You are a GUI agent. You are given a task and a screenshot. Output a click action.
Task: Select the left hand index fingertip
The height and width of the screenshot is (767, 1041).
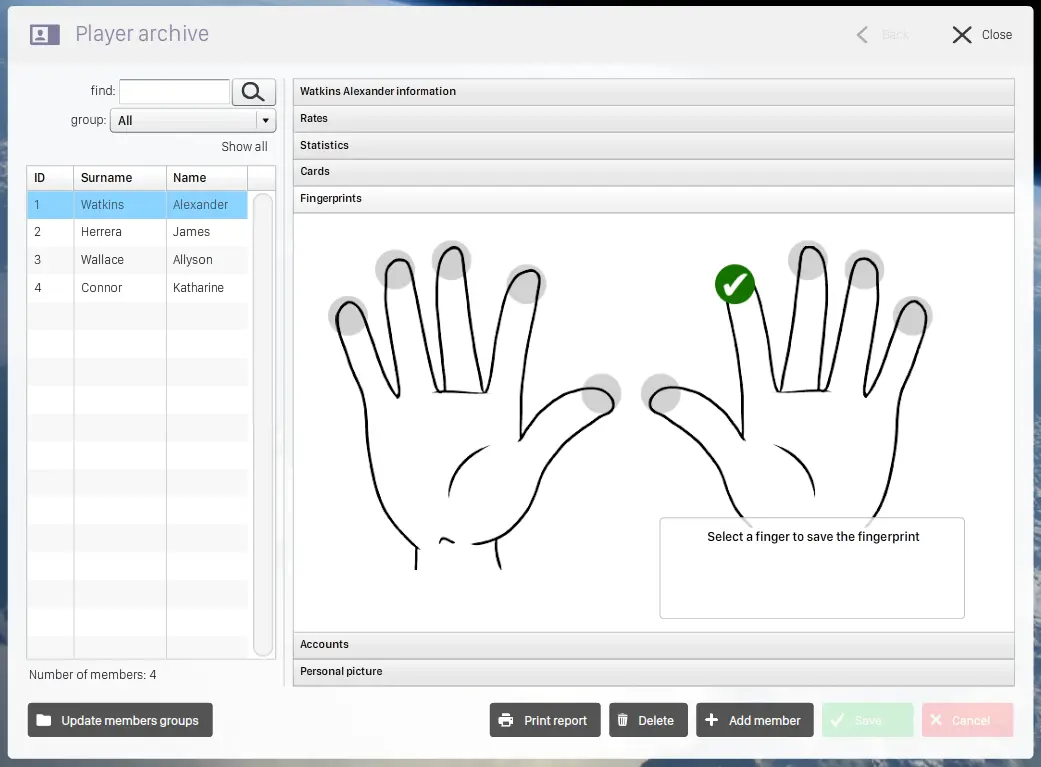526,284
